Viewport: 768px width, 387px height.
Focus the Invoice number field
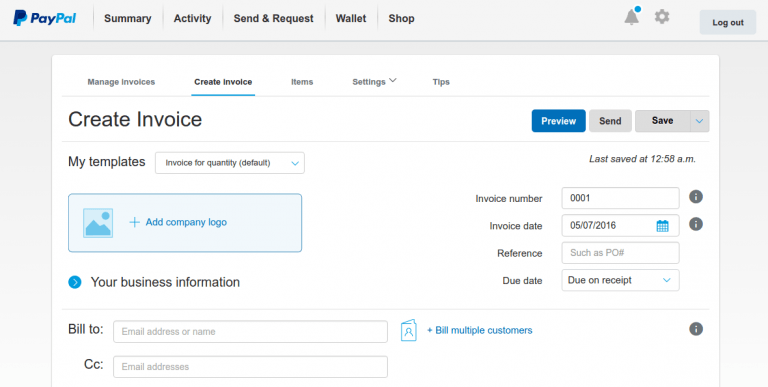[620, 198]
